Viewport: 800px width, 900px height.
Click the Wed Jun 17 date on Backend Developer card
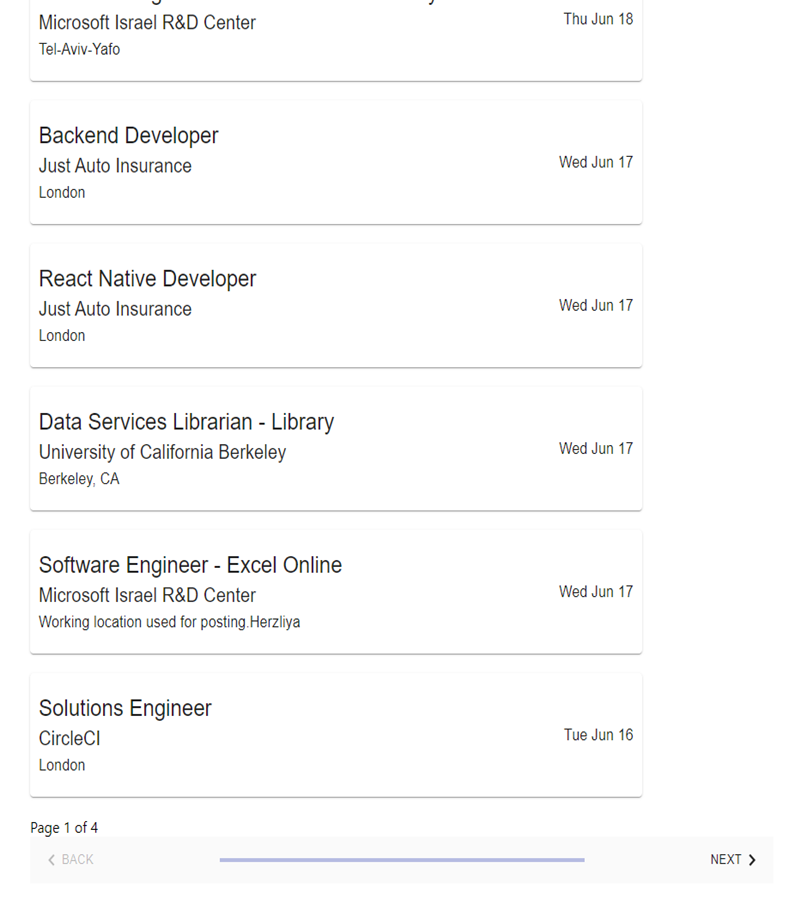click(596, 162)
